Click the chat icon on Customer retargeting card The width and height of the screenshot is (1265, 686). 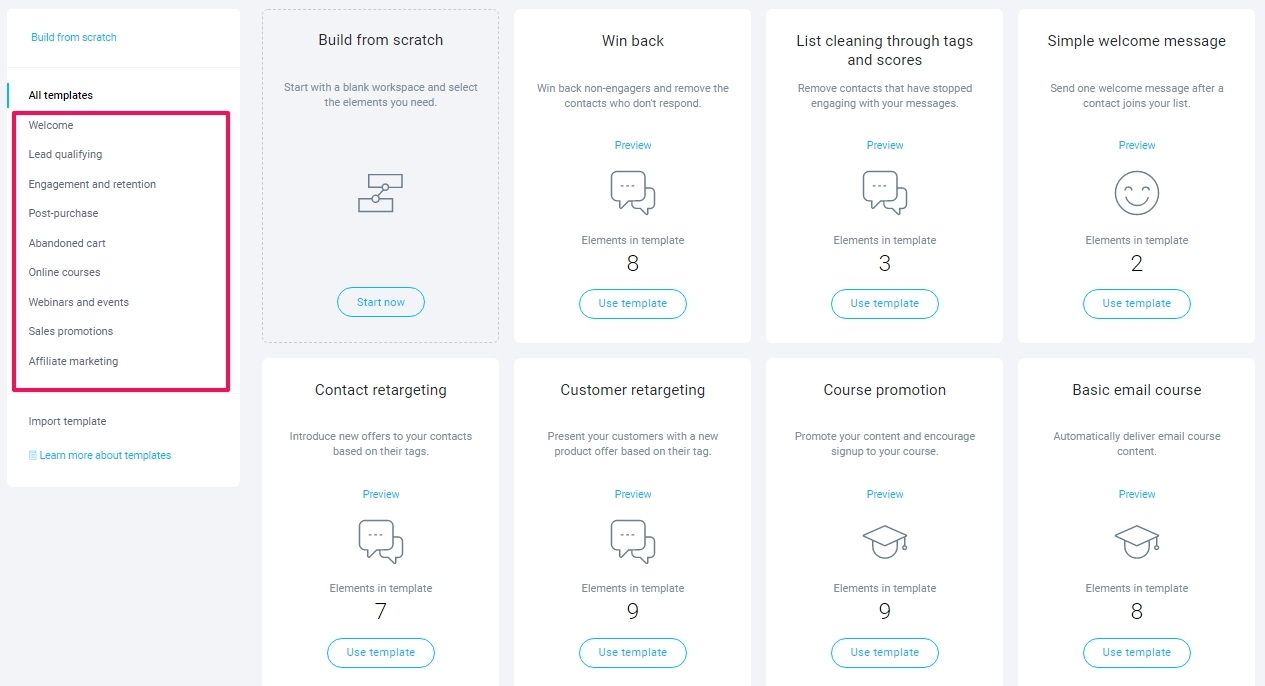[x=633, y=542]
